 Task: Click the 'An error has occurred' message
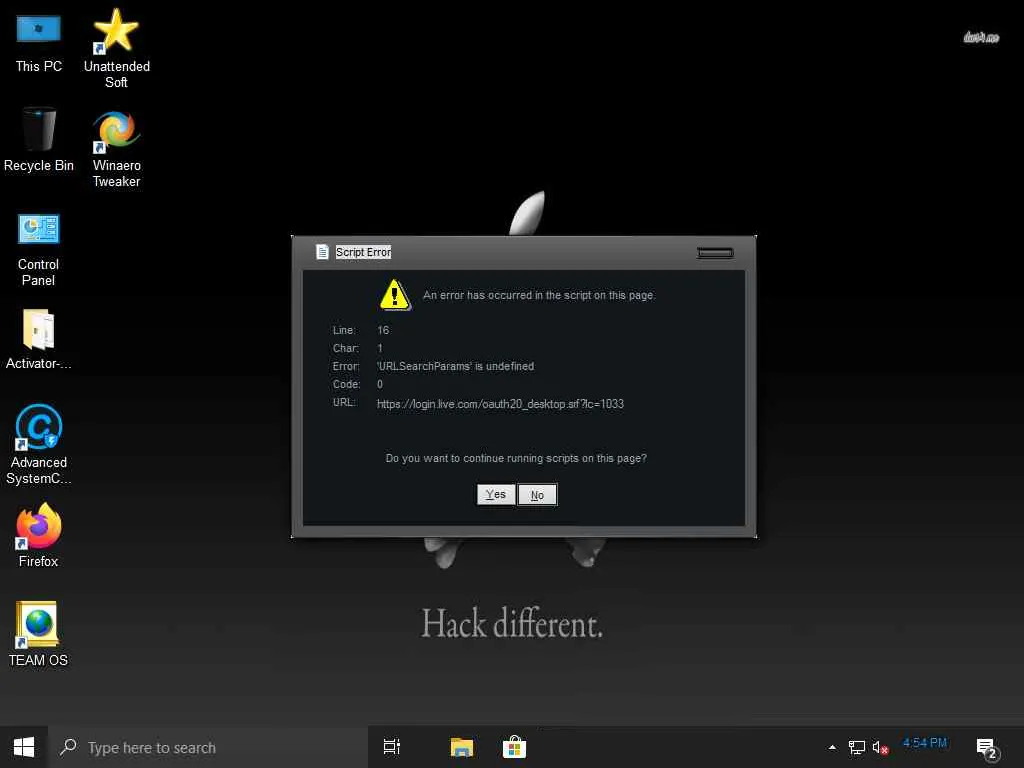point(539,295)
